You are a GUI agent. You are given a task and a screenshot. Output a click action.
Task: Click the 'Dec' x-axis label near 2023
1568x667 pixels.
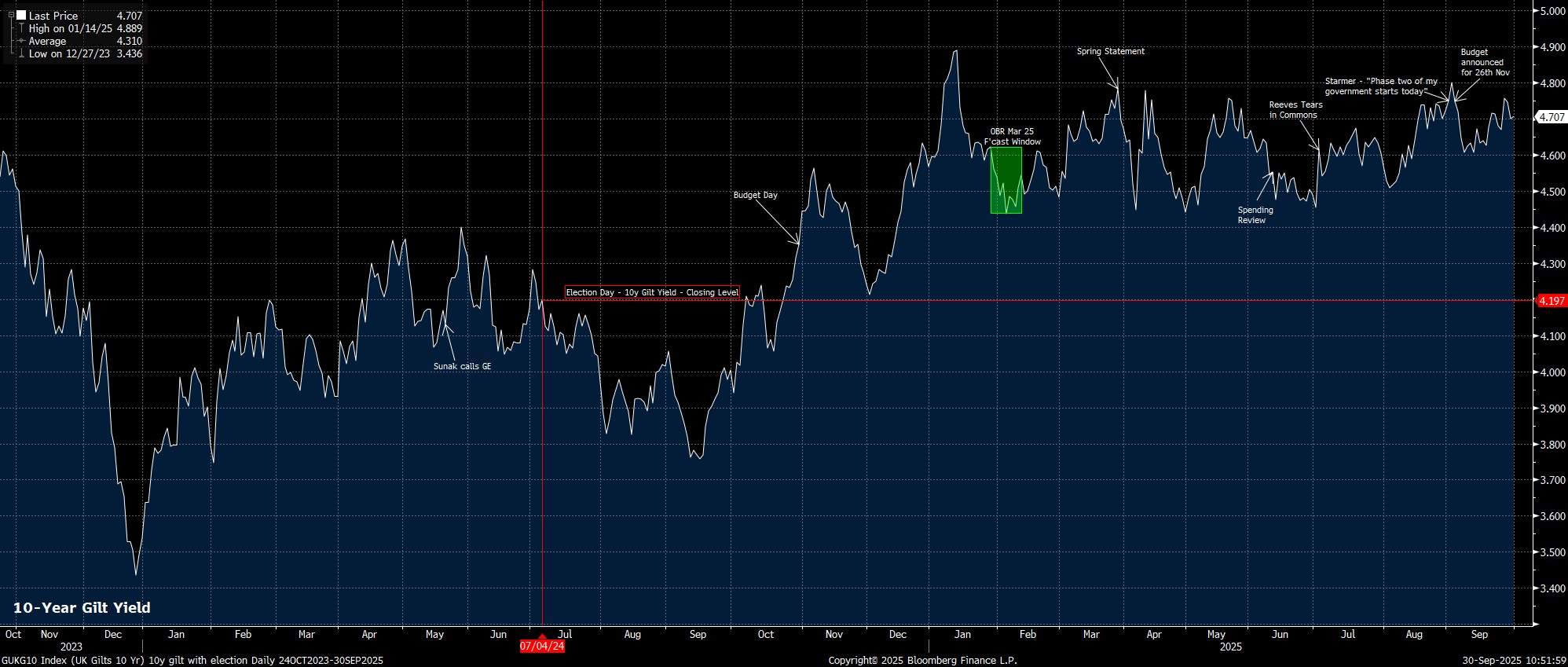point(112,634)
